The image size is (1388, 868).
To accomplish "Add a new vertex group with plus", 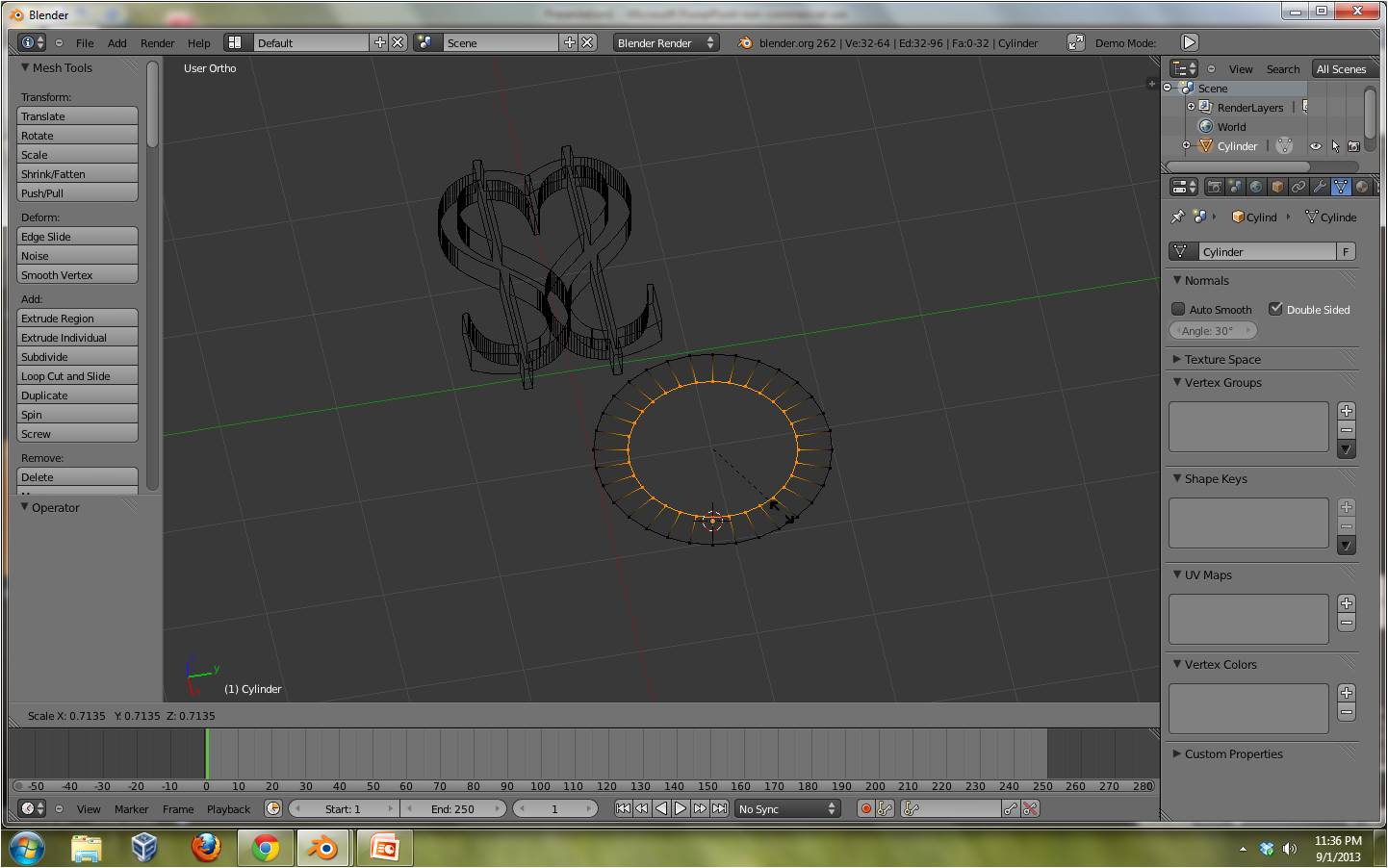I will pyautogui.click(x=1346, y=411).
